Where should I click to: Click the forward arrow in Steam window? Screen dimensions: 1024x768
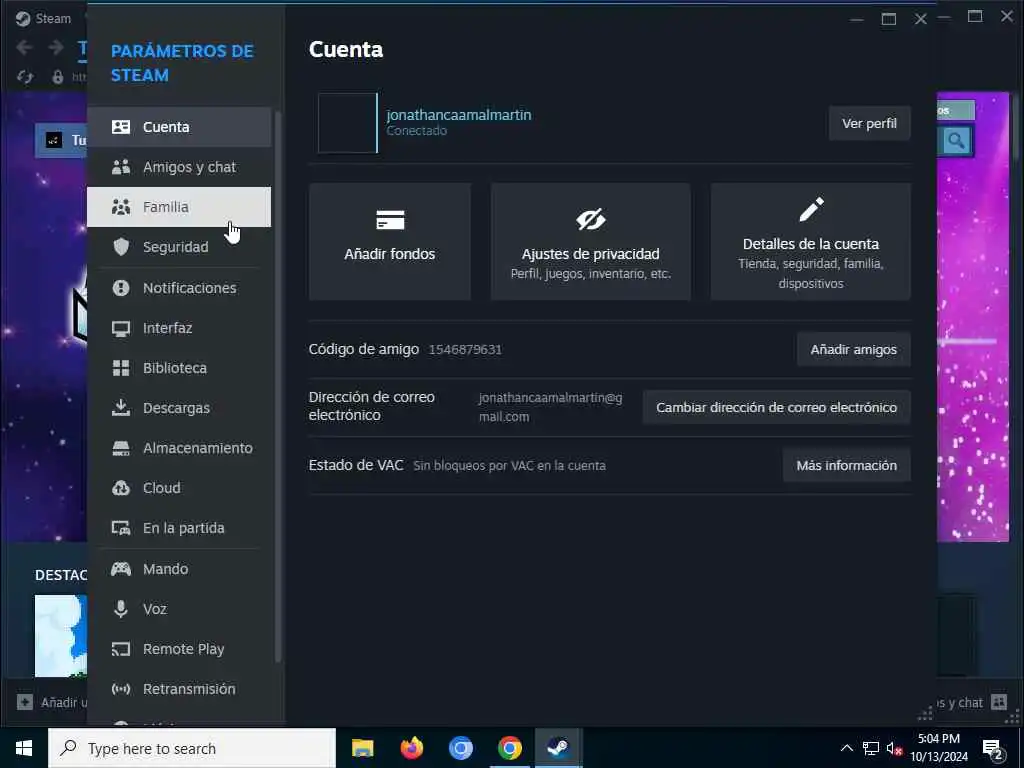coord(56,47)
